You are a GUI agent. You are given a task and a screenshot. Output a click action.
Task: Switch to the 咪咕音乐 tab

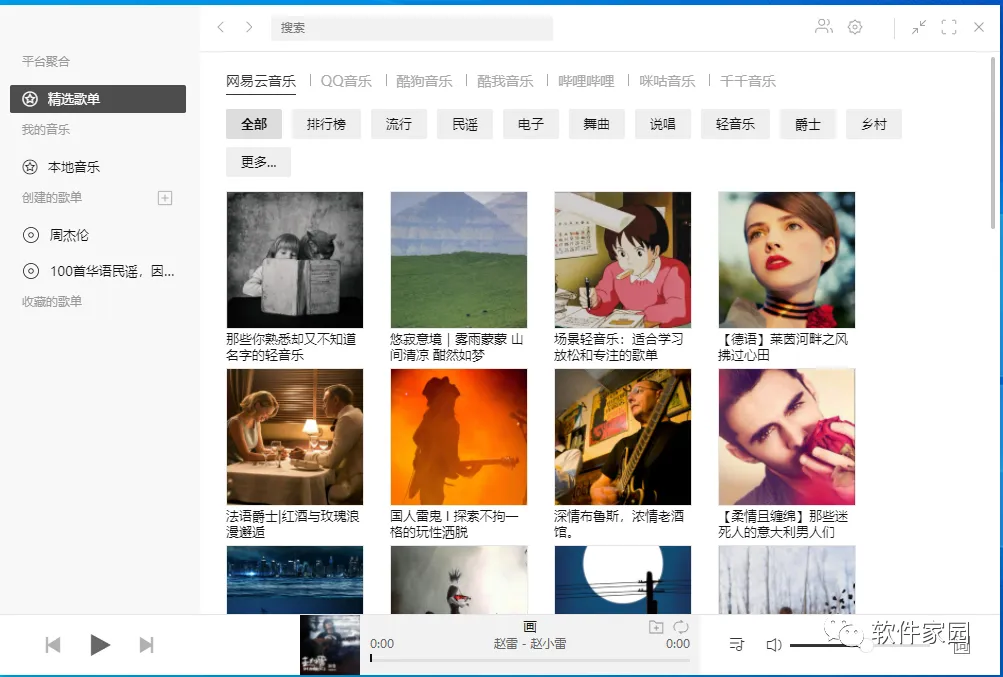667,81
